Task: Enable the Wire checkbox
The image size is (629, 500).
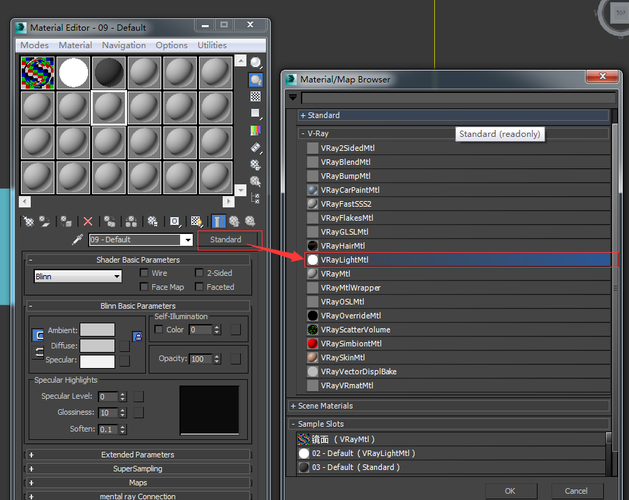Action: point(145,272)
